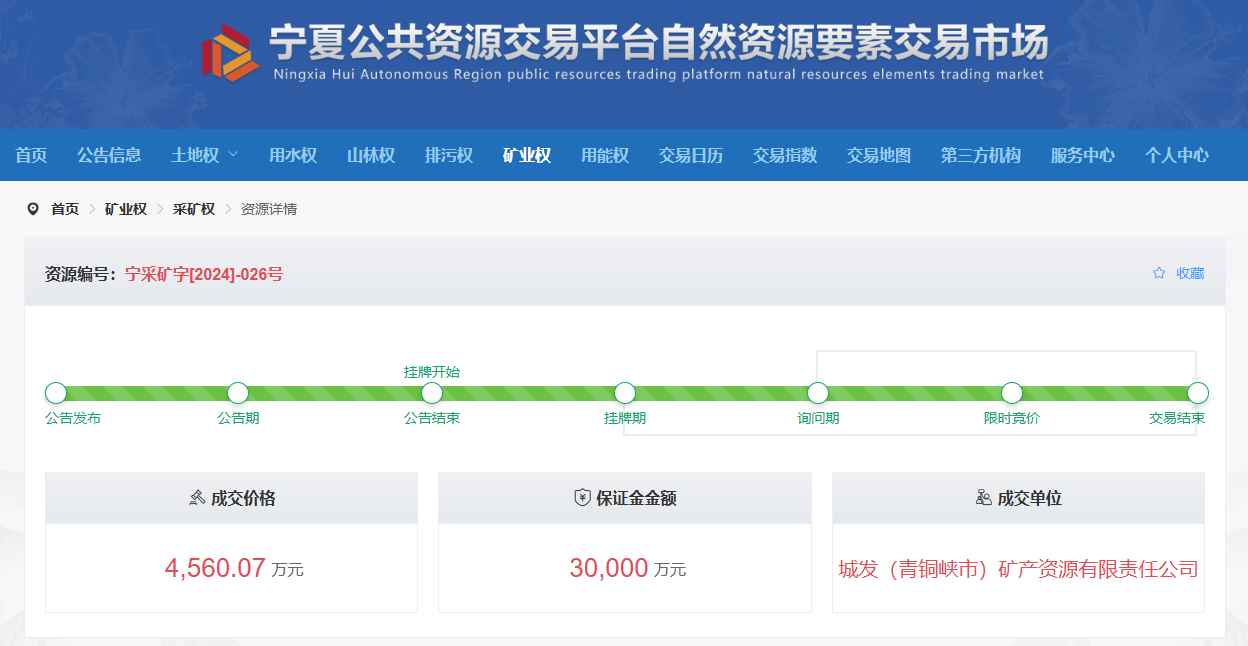Select the 挂牌期 progress marker
Viewport: 1248px width, 646px height.
(x=625, y=393)
